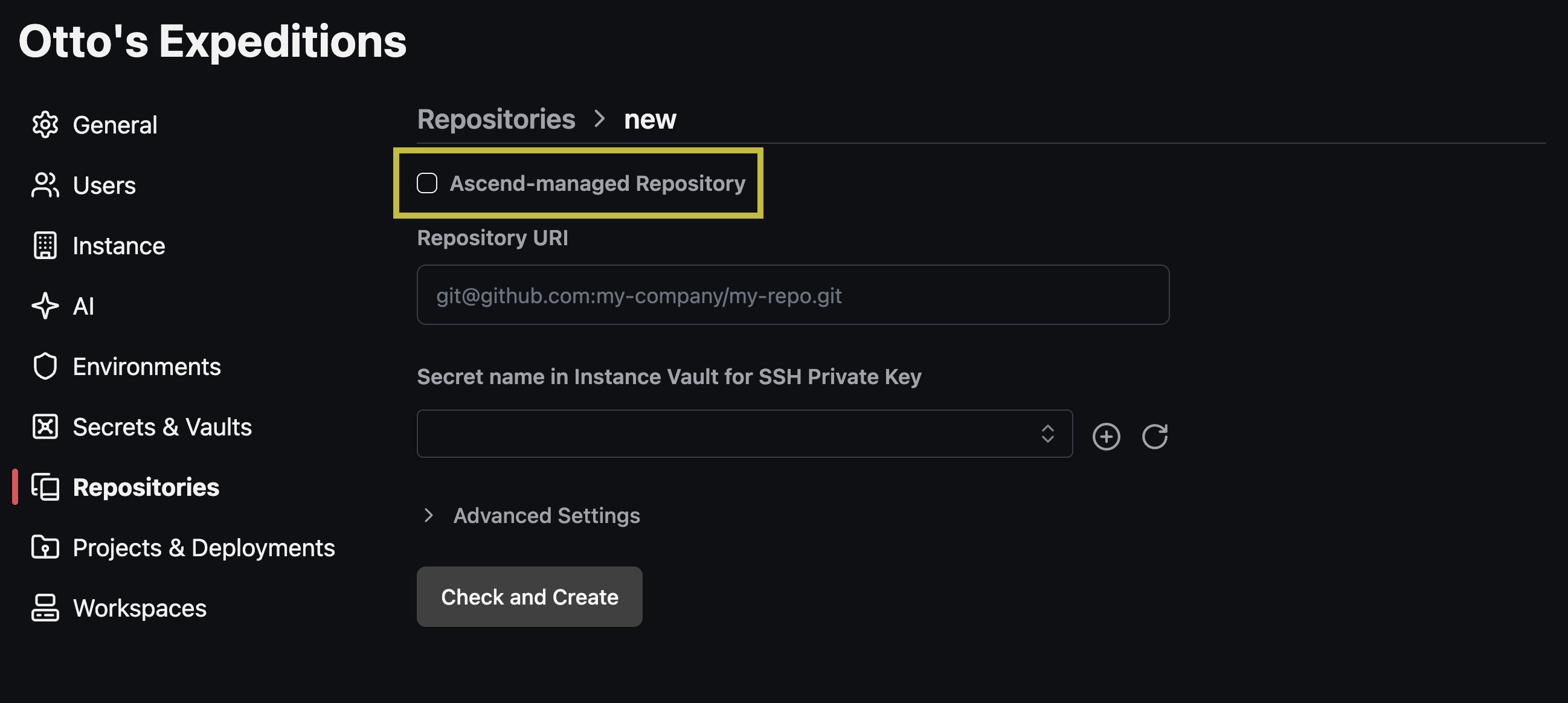Click the Check and Create button
The width and height of the screenshot is (1568, 703).
(530, 597)
